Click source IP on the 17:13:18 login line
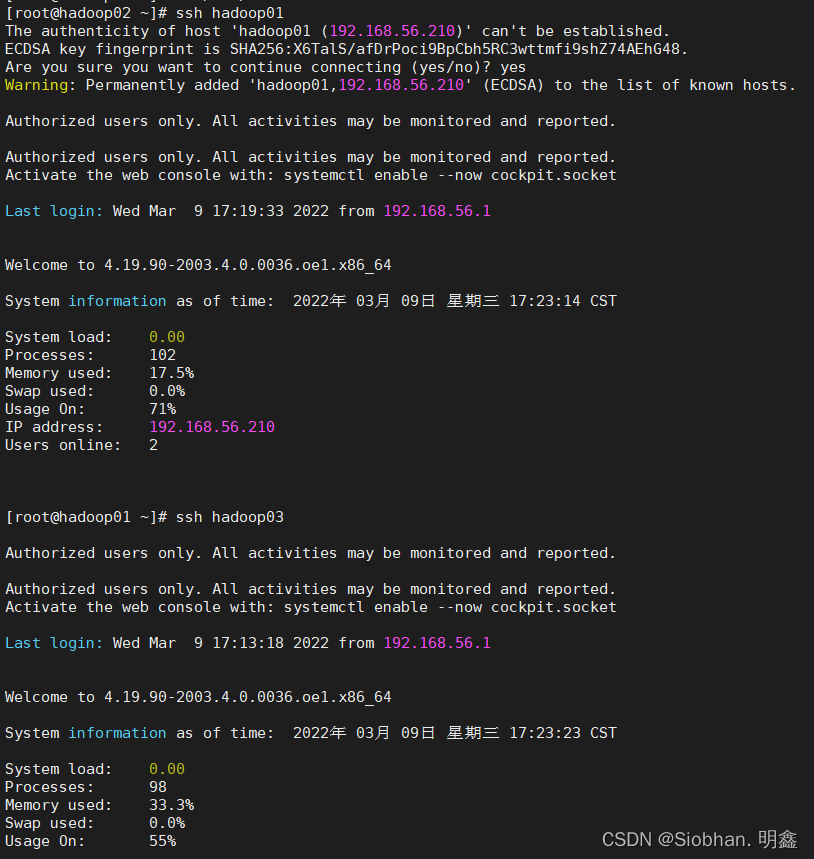This screenshot has height=859, width=814. coord(437,643)
